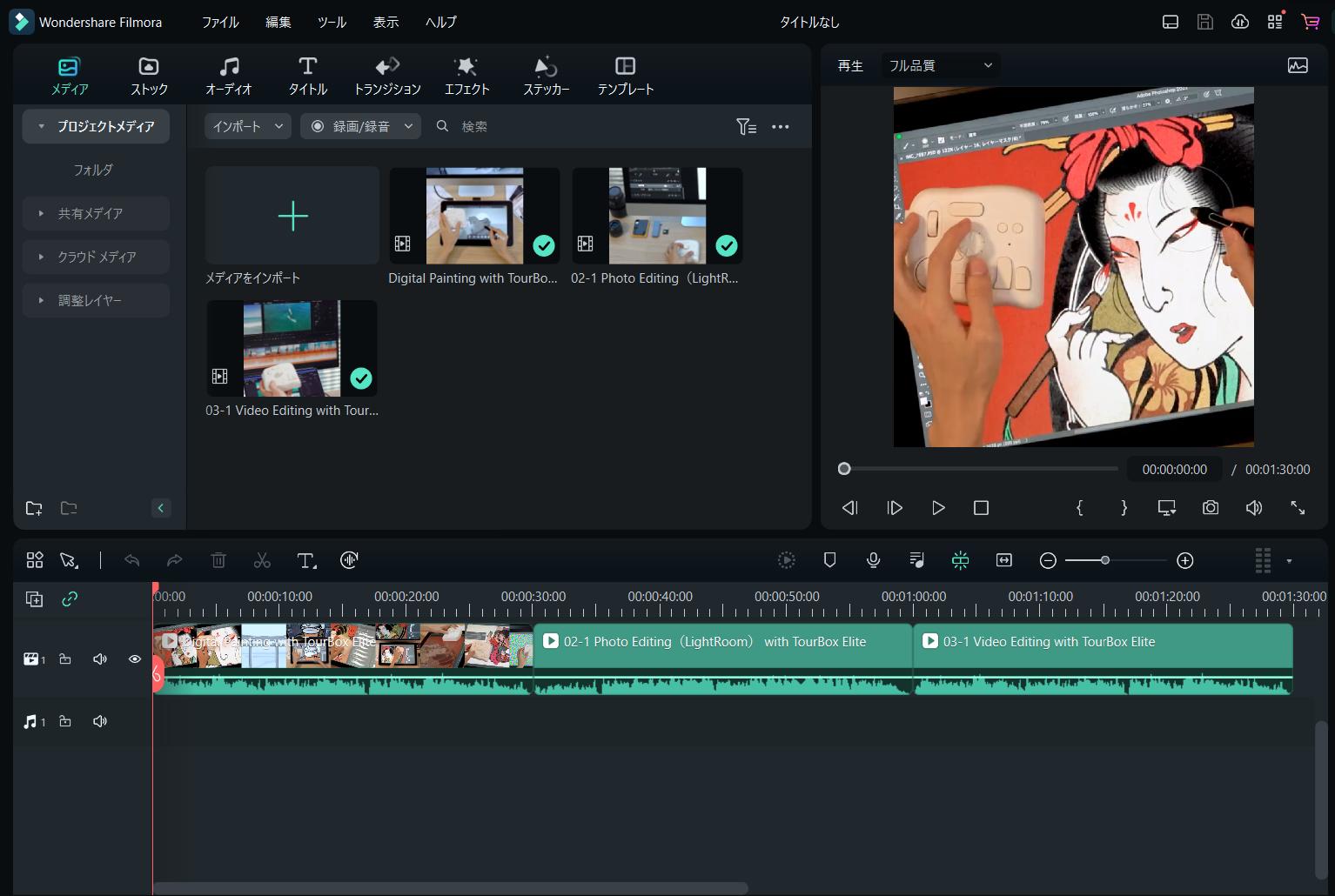The image size is (1335, 896).
Task: Click the scissors split tool
Action: pyautogui.click(x=262, y=561)
